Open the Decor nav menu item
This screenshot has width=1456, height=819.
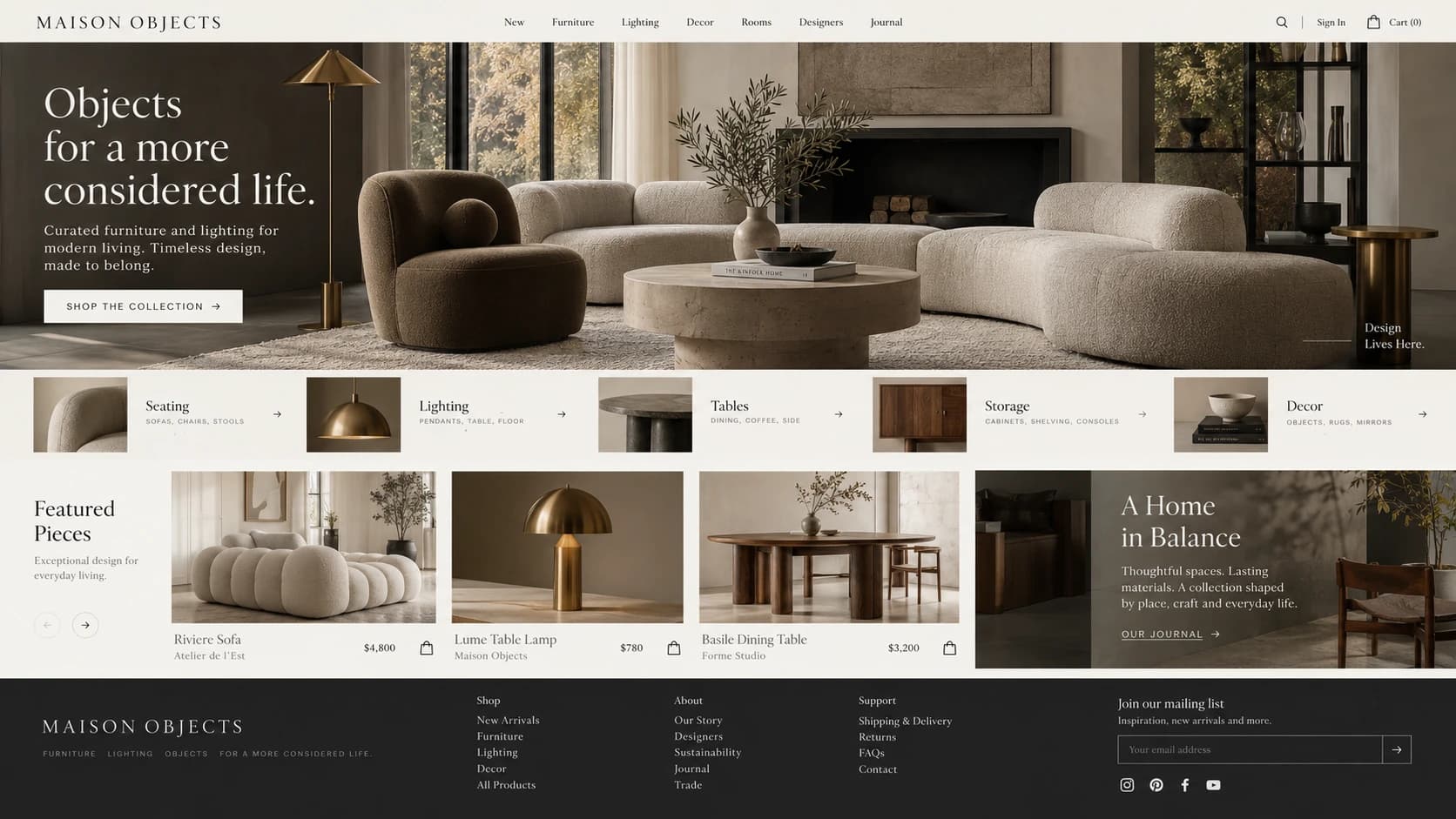pos(700,23)
